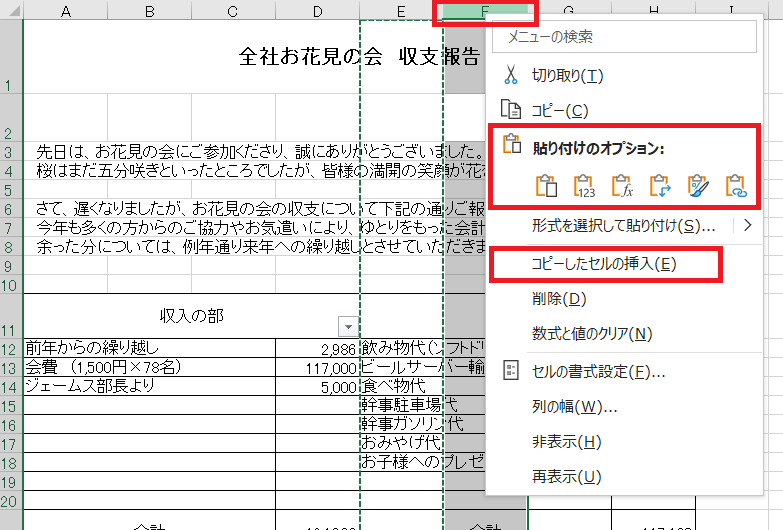Click 削除 (Delete) in the context menu

(x=559, y=299)
